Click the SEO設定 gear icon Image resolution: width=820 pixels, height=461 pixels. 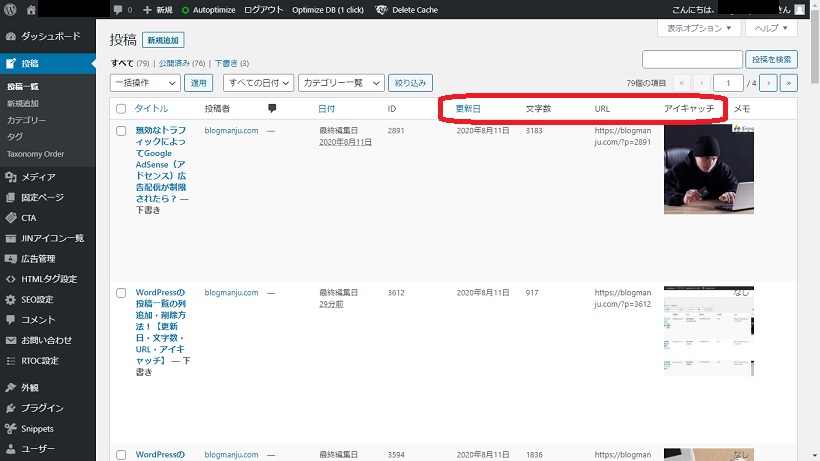click(x=10, y=299)
